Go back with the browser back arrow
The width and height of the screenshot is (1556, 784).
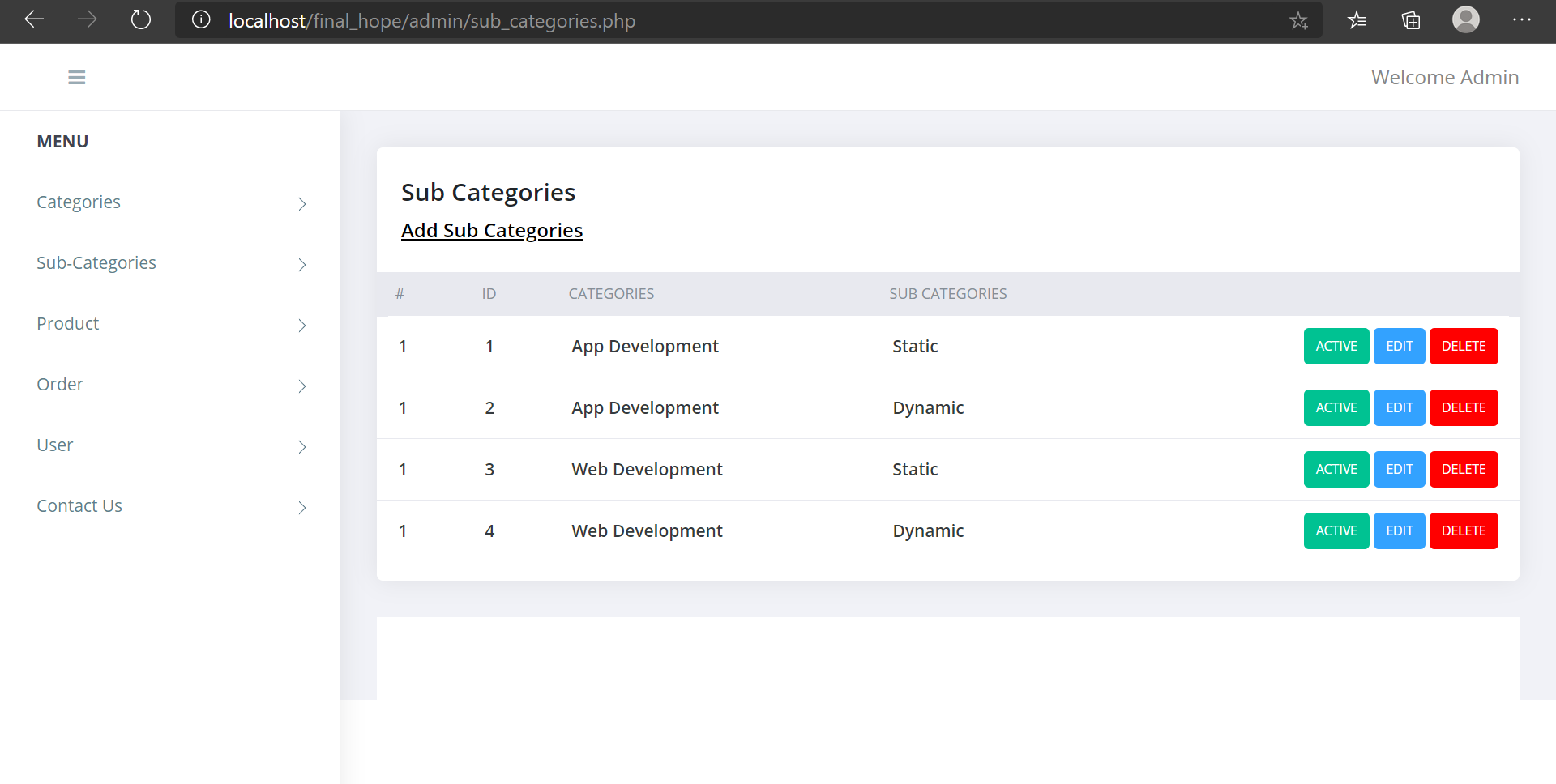click(34, 19)
